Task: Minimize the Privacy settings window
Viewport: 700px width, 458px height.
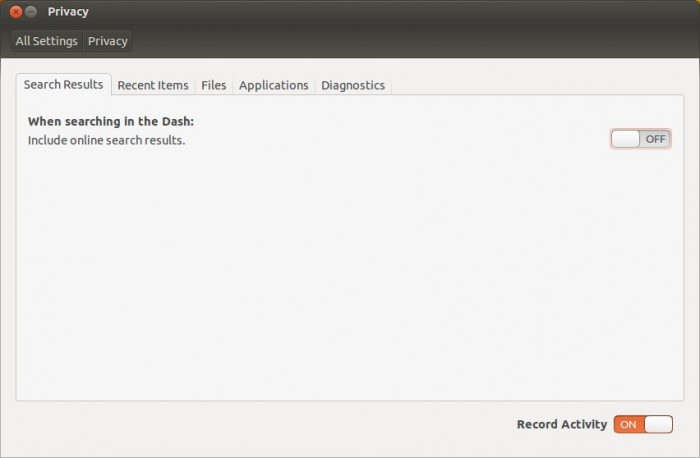Action: tap(32, 12)
